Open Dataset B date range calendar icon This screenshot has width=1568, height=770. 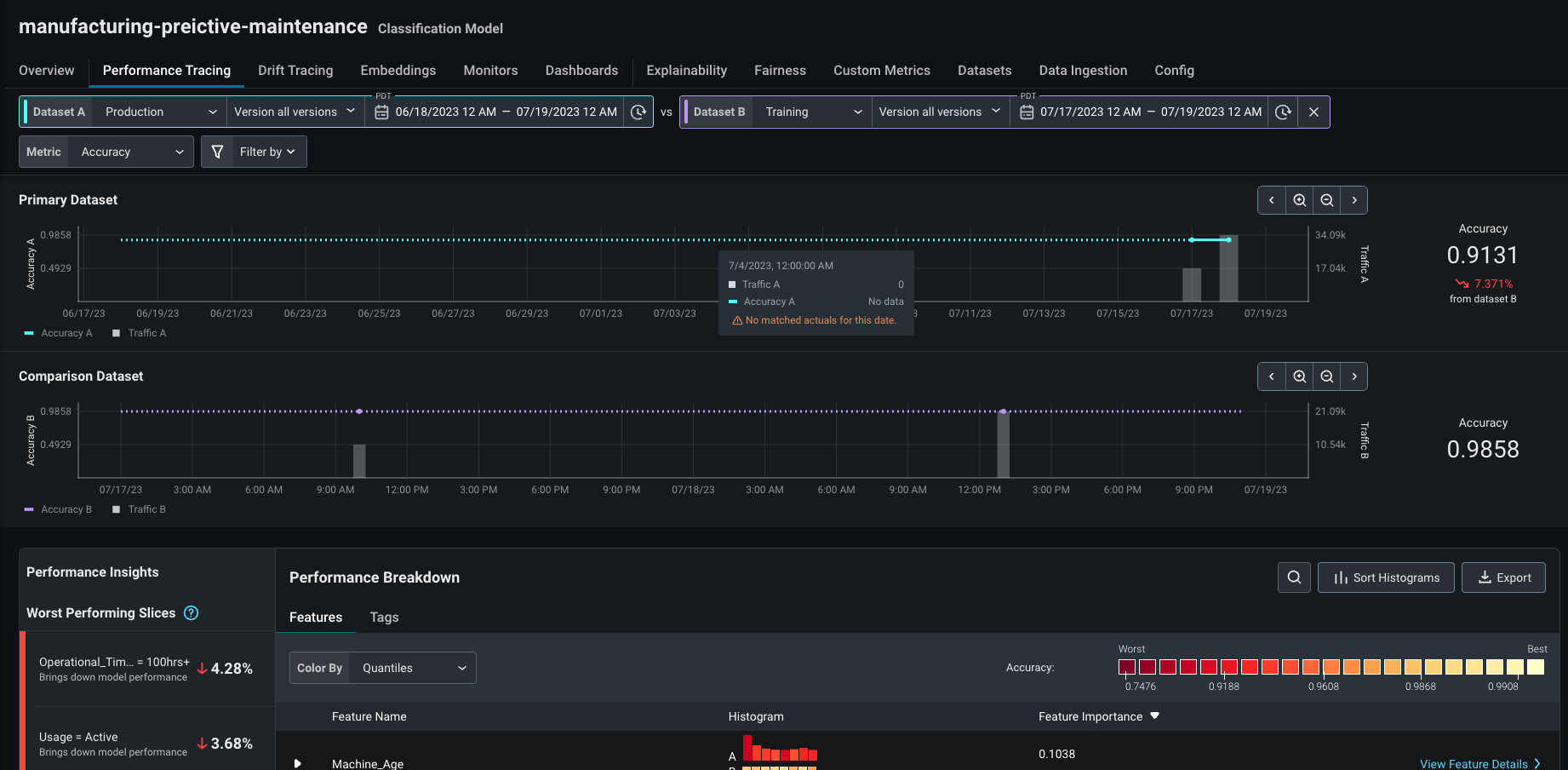tap(1027, 112)
